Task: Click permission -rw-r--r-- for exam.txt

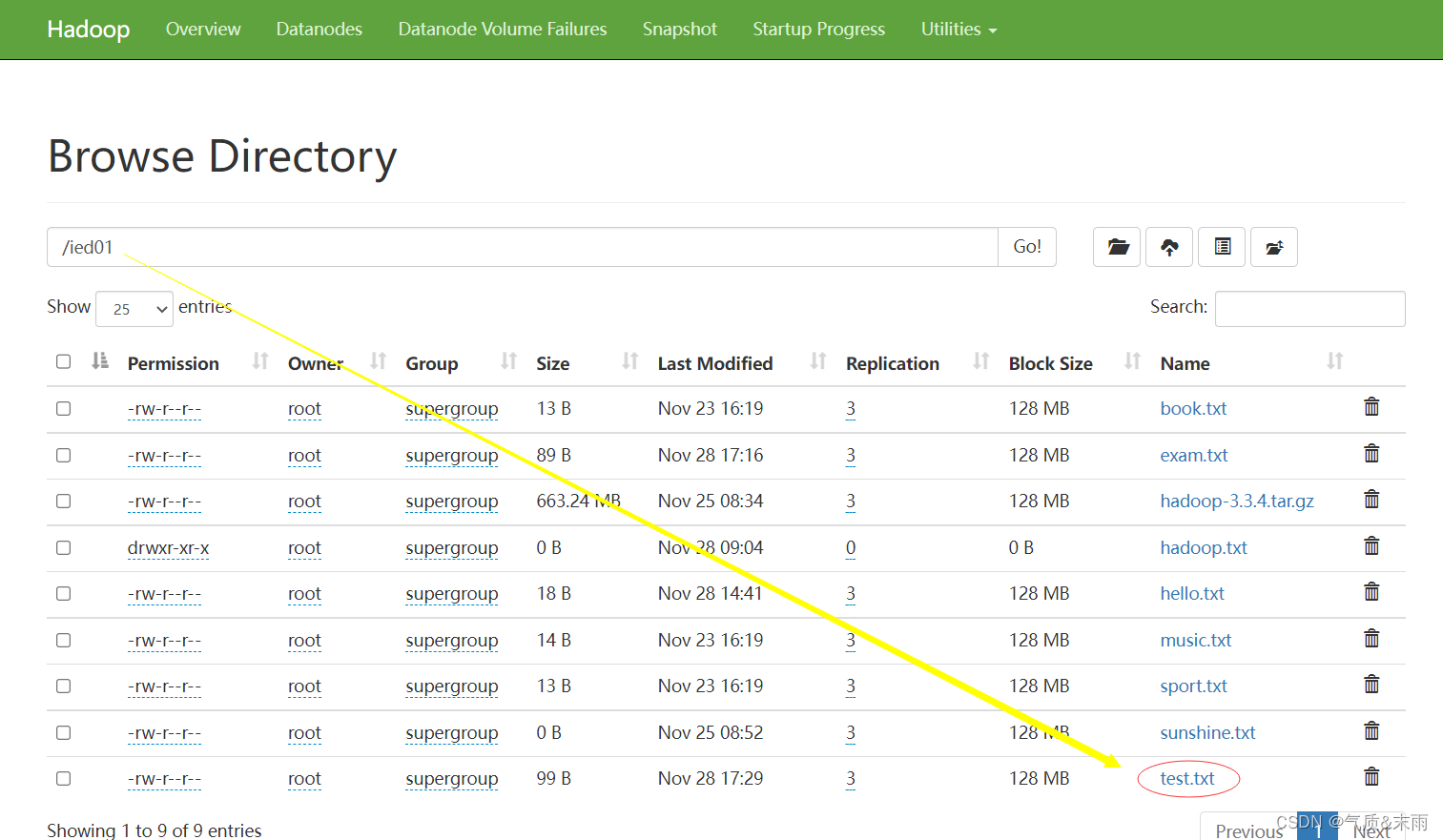Action: point(164,455)
